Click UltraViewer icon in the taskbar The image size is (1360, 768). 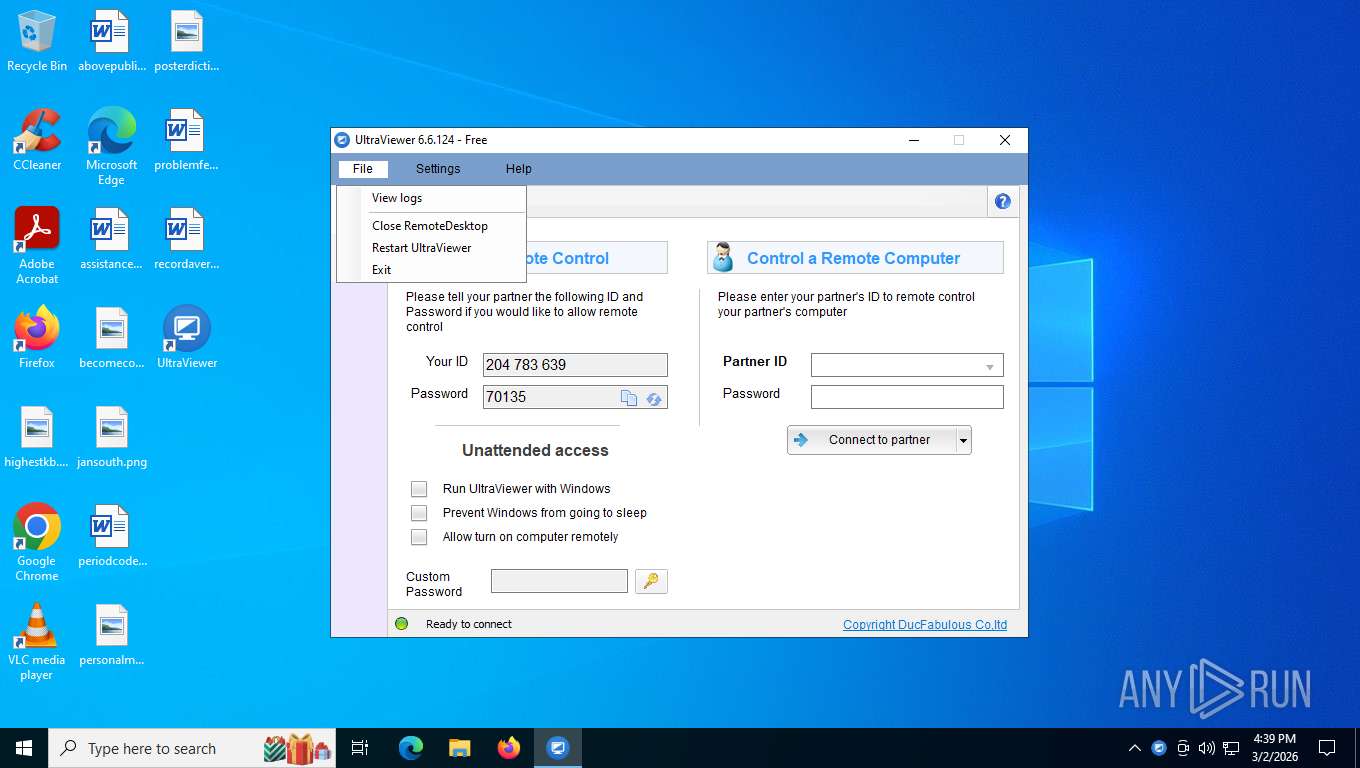[558, 748]
